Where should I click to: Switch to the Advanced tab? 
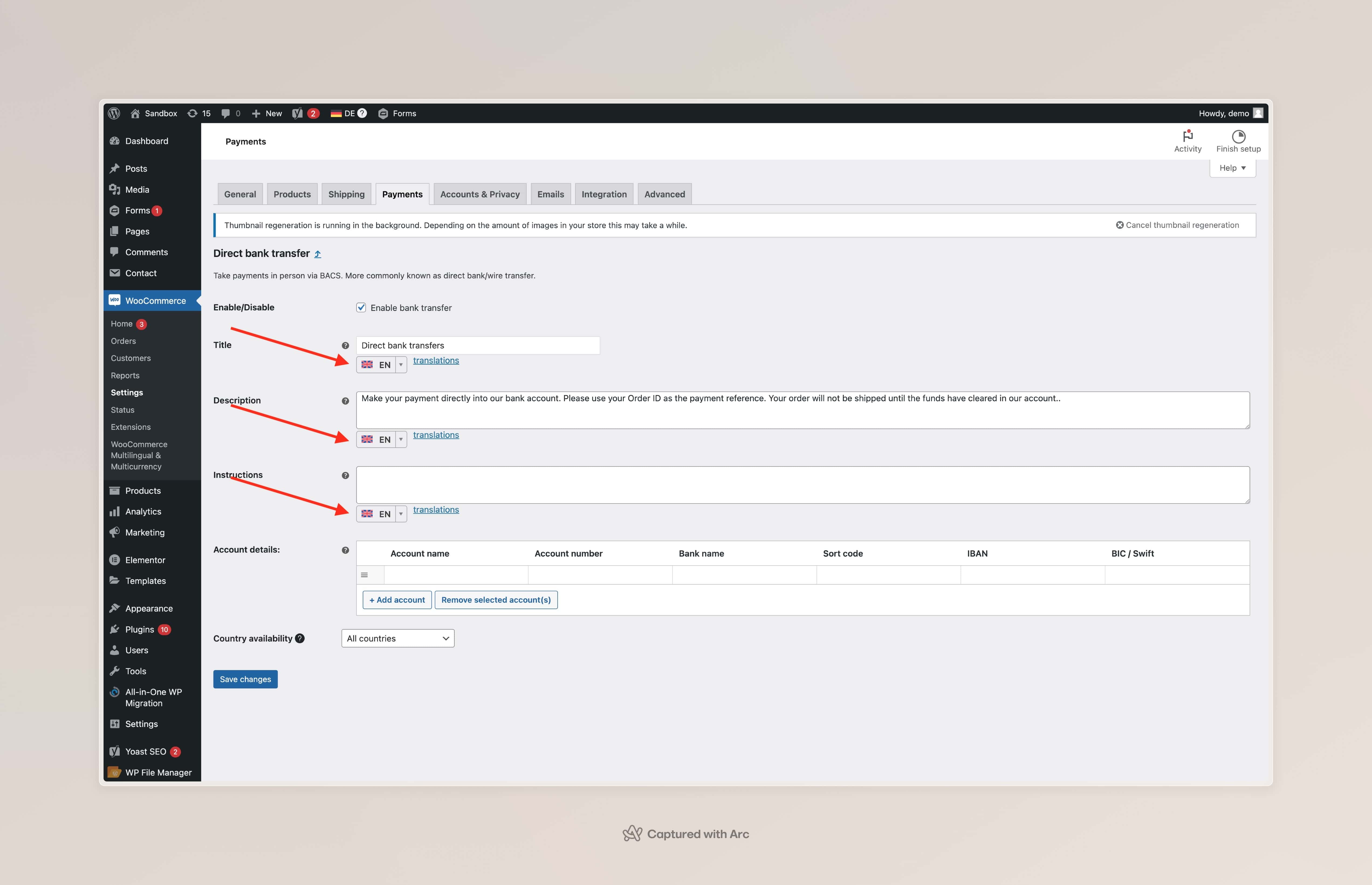coord(665,194)
